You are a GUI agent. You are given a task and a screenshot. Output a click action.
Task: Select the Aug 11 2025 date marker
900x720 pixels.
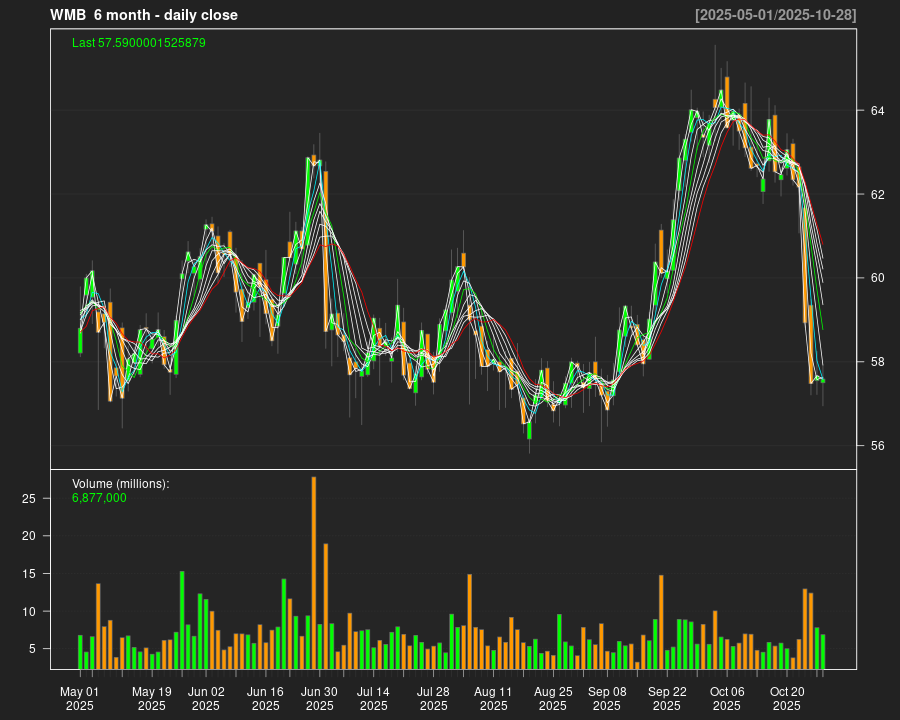493,698
